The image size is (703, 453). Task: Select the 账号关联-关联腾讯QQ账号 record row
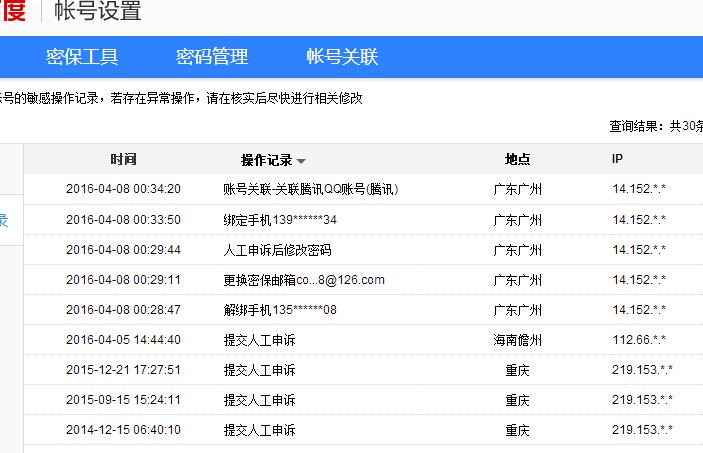(310, 189)
